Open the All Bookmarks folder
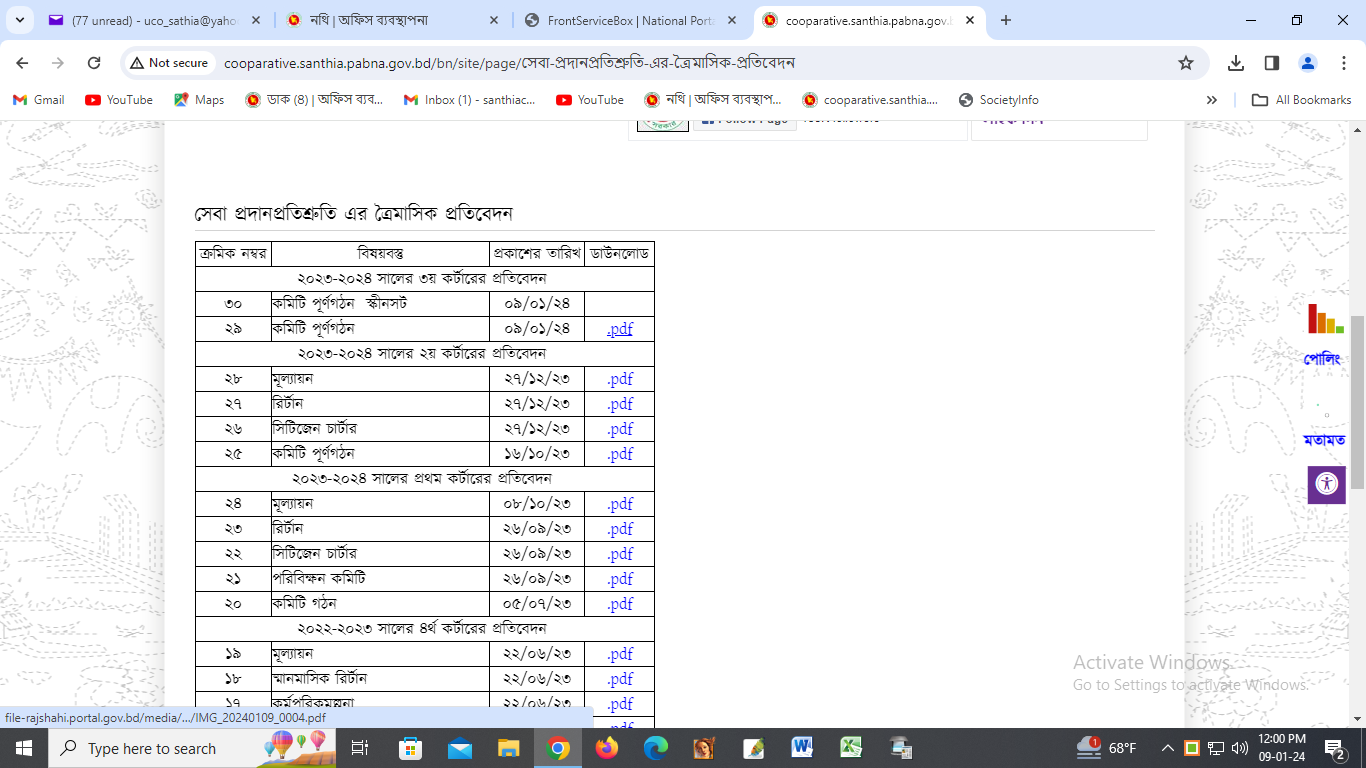Image resolution: width=1366 pixels, height=768 pixels. point(1302,100)
